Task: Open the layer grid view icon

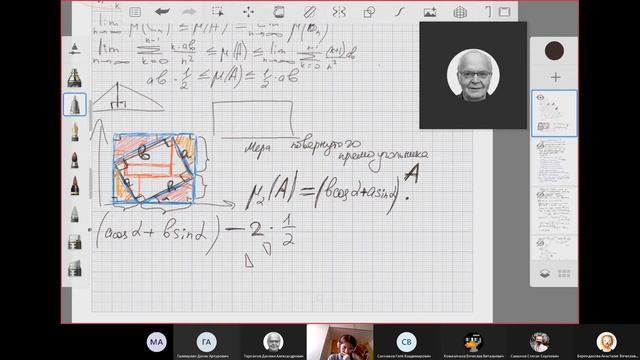Action: coord(564,273)
